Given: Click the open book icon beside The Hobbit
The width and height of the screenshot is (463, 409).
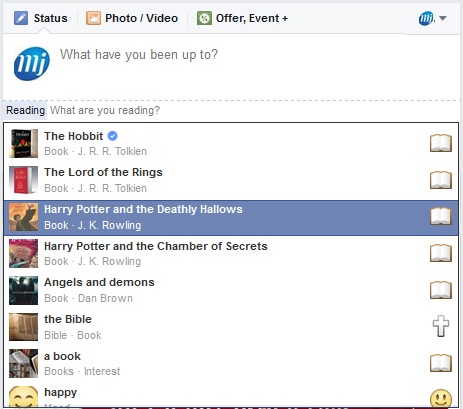Looking at the screenshot, I should click(x=441, y=143).
